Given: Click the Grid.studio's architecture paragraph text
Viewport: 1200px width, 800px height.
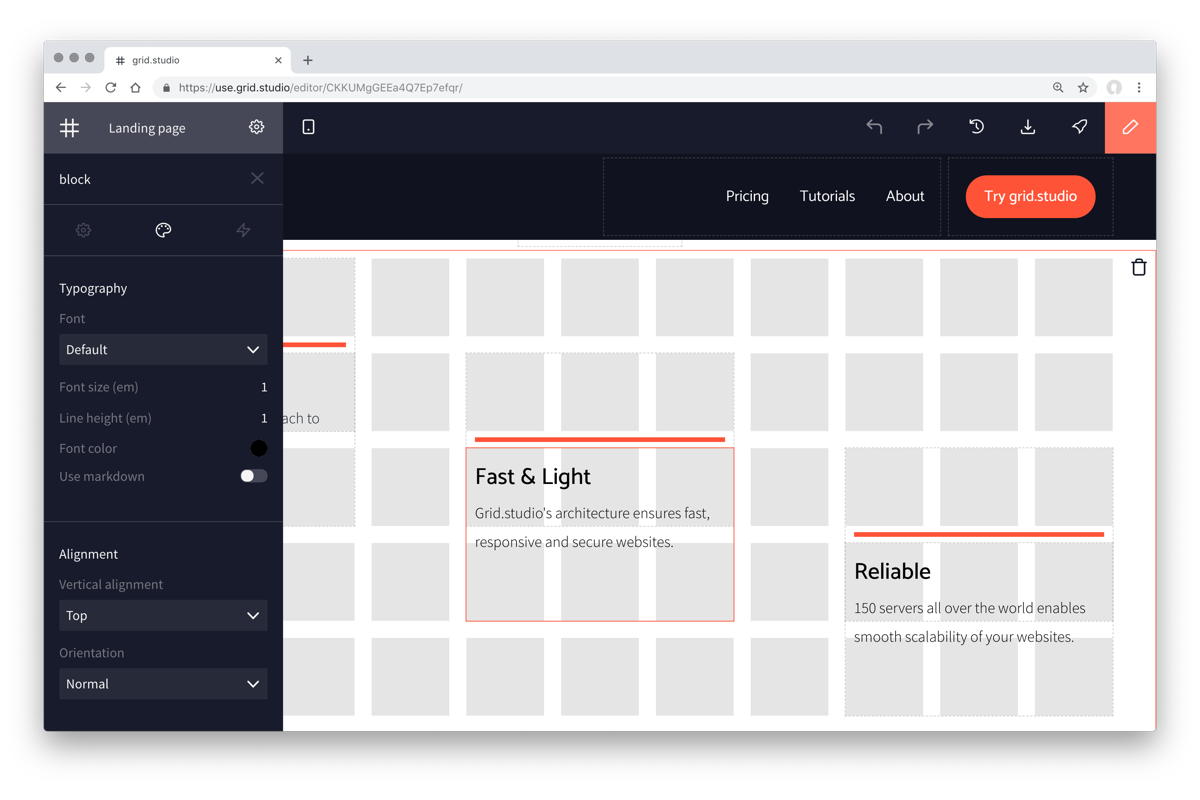Looking at the screenshot, I should [592, 528].
